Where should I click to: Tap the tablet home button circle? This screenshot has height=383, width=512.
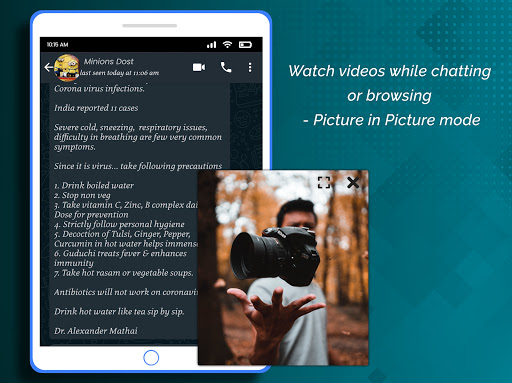(x=151, y=358)
